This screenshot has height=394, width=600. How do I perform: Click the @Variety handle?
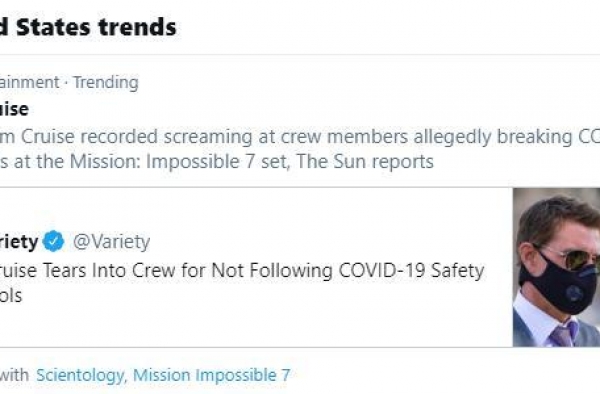[x=111, y=242]
